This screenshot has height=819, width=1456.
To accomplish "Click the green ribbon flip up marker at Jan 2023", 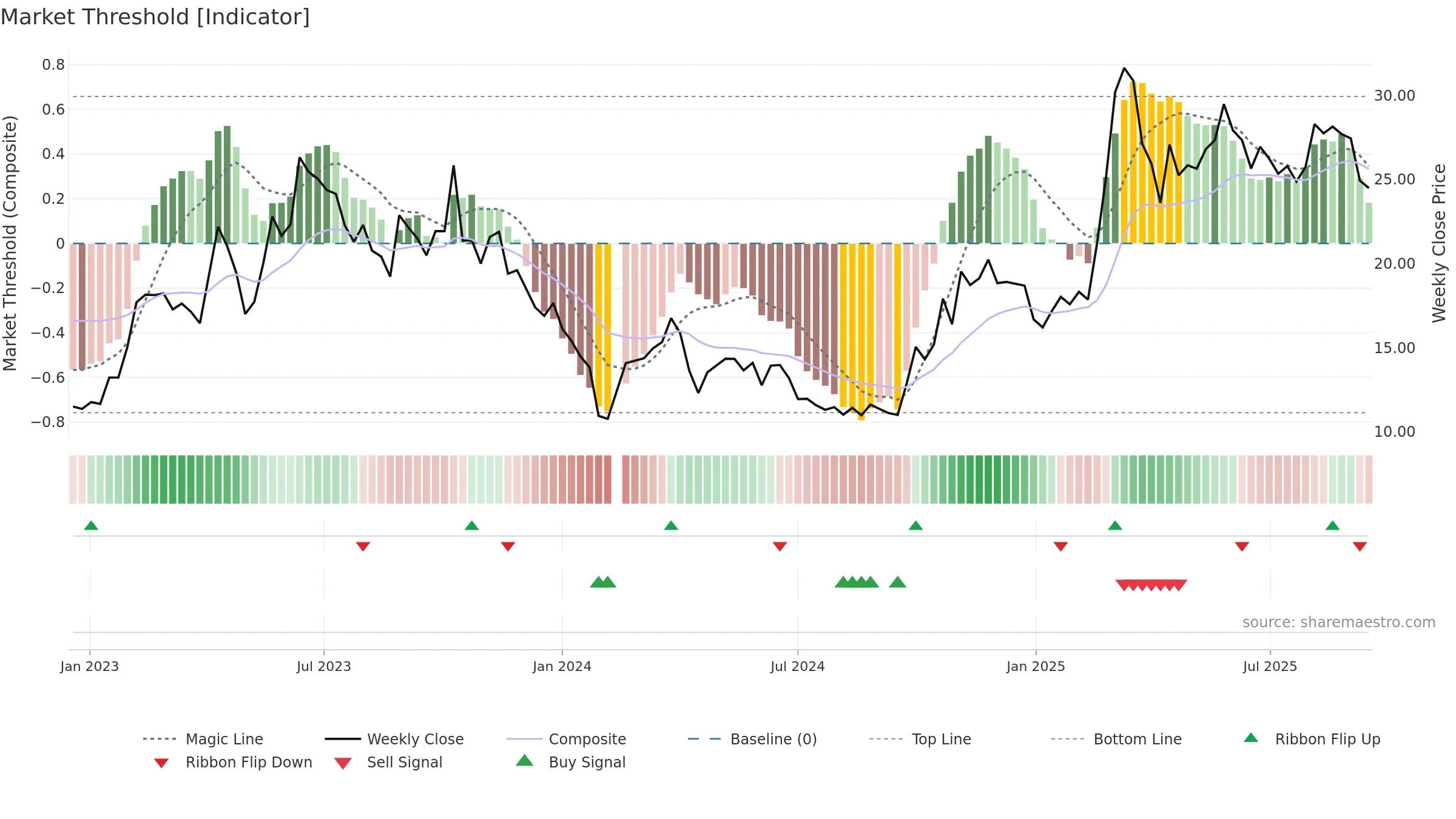I will coord(91,525).
